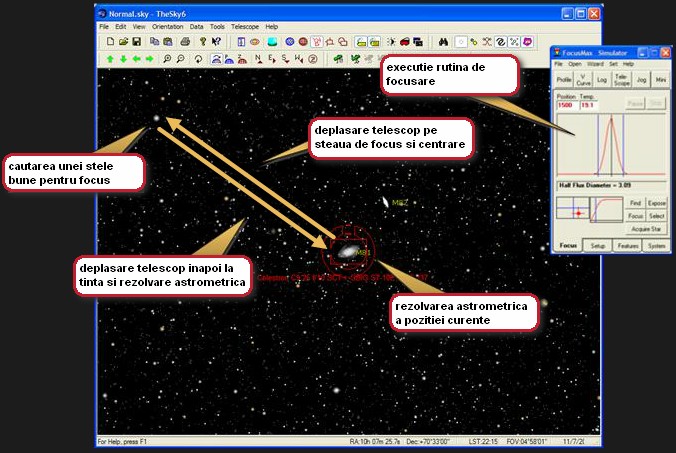
Task: Open the Orientation menu
Action: 167,26
